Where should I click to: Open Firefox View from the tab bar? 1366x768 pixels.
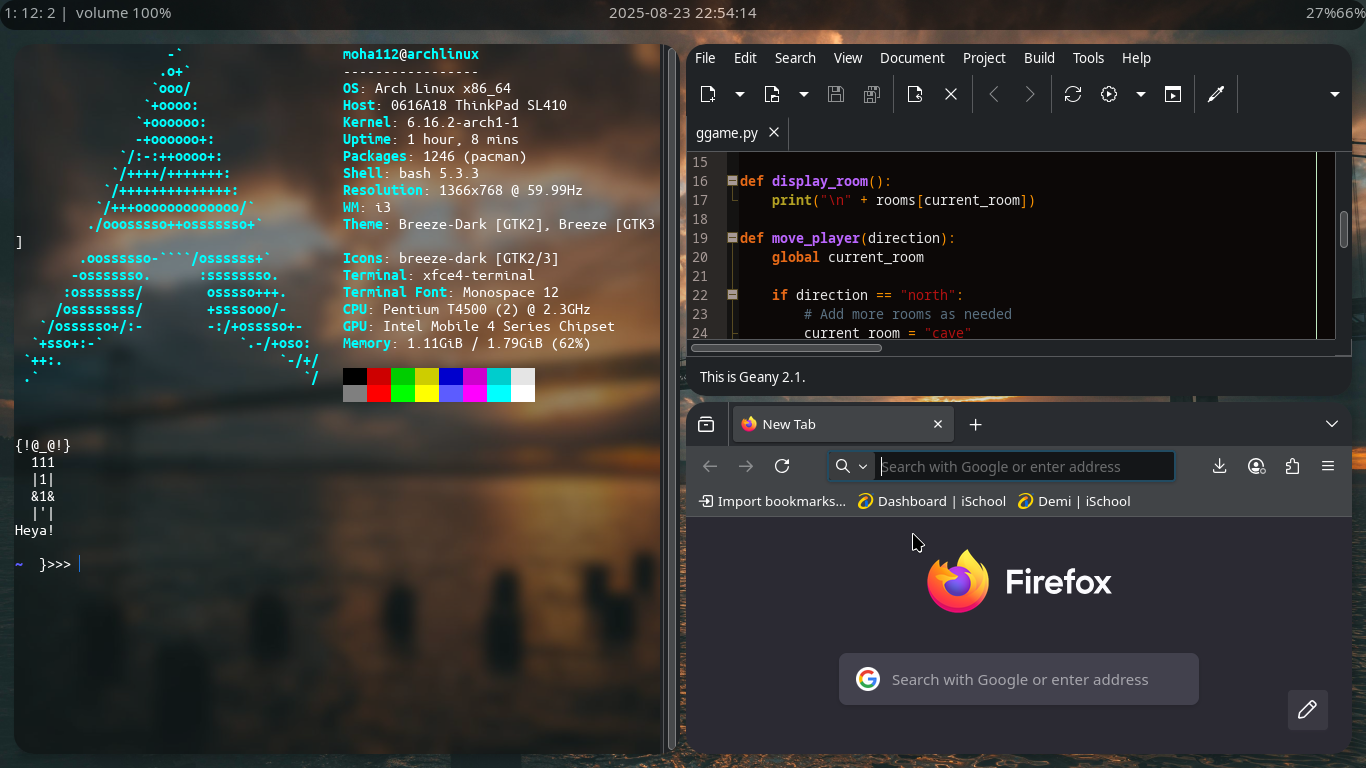(x=706, y=424)
